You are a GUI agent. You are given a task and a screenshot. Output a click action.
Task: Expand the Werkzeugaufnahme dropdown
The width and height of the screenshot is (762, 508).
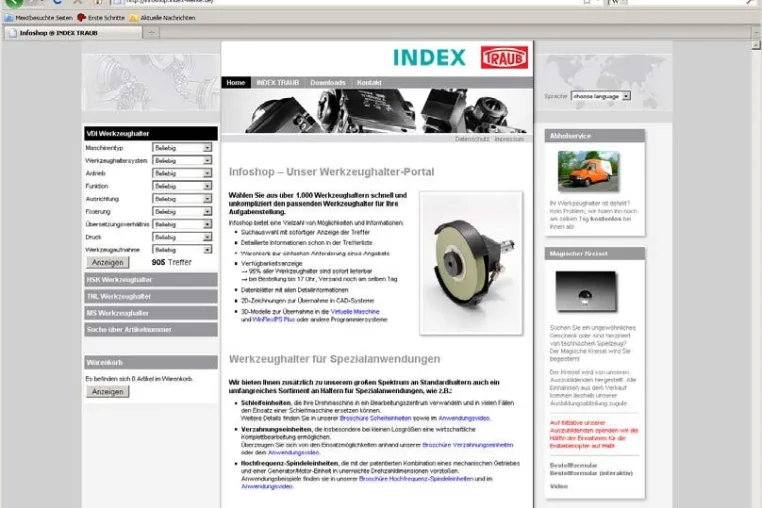[182, 249]
